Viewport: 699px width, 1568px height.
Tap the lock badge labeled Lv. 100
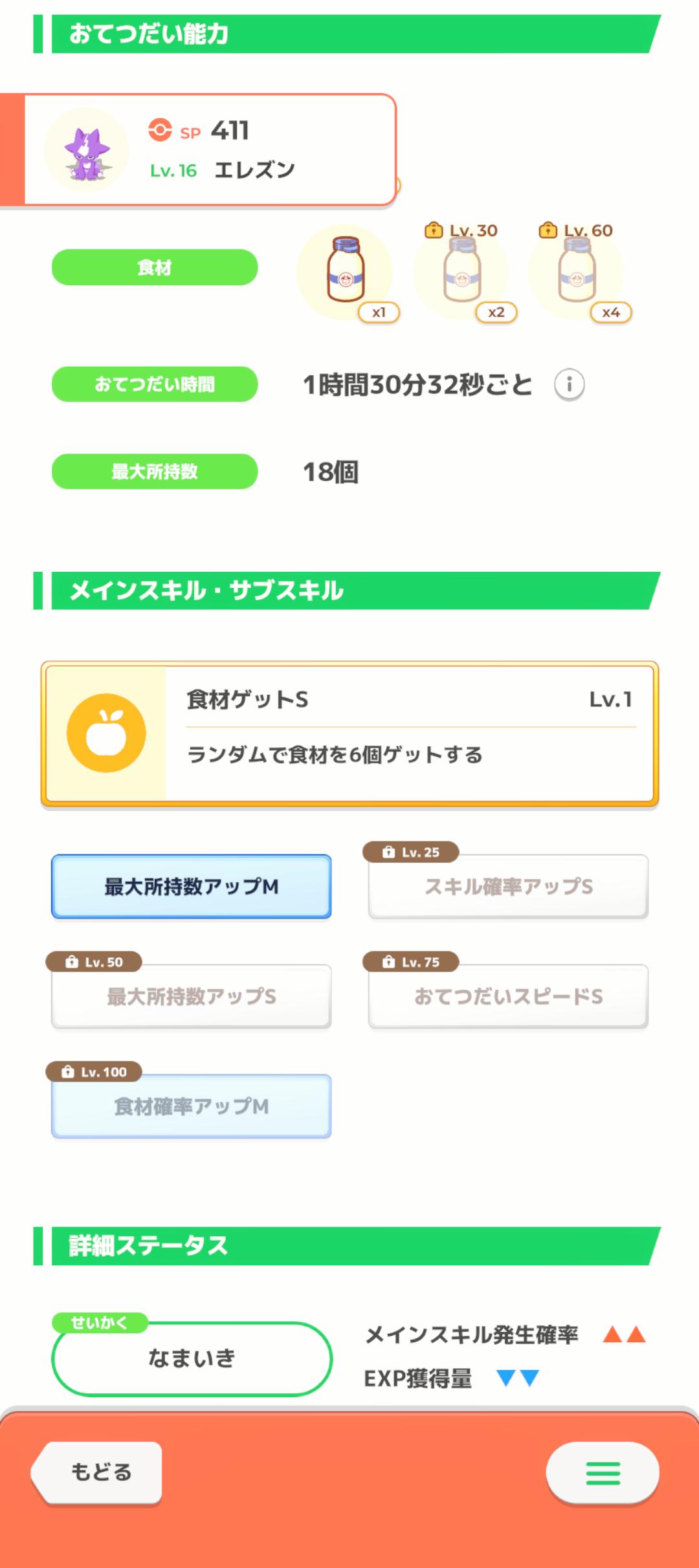94,1072
